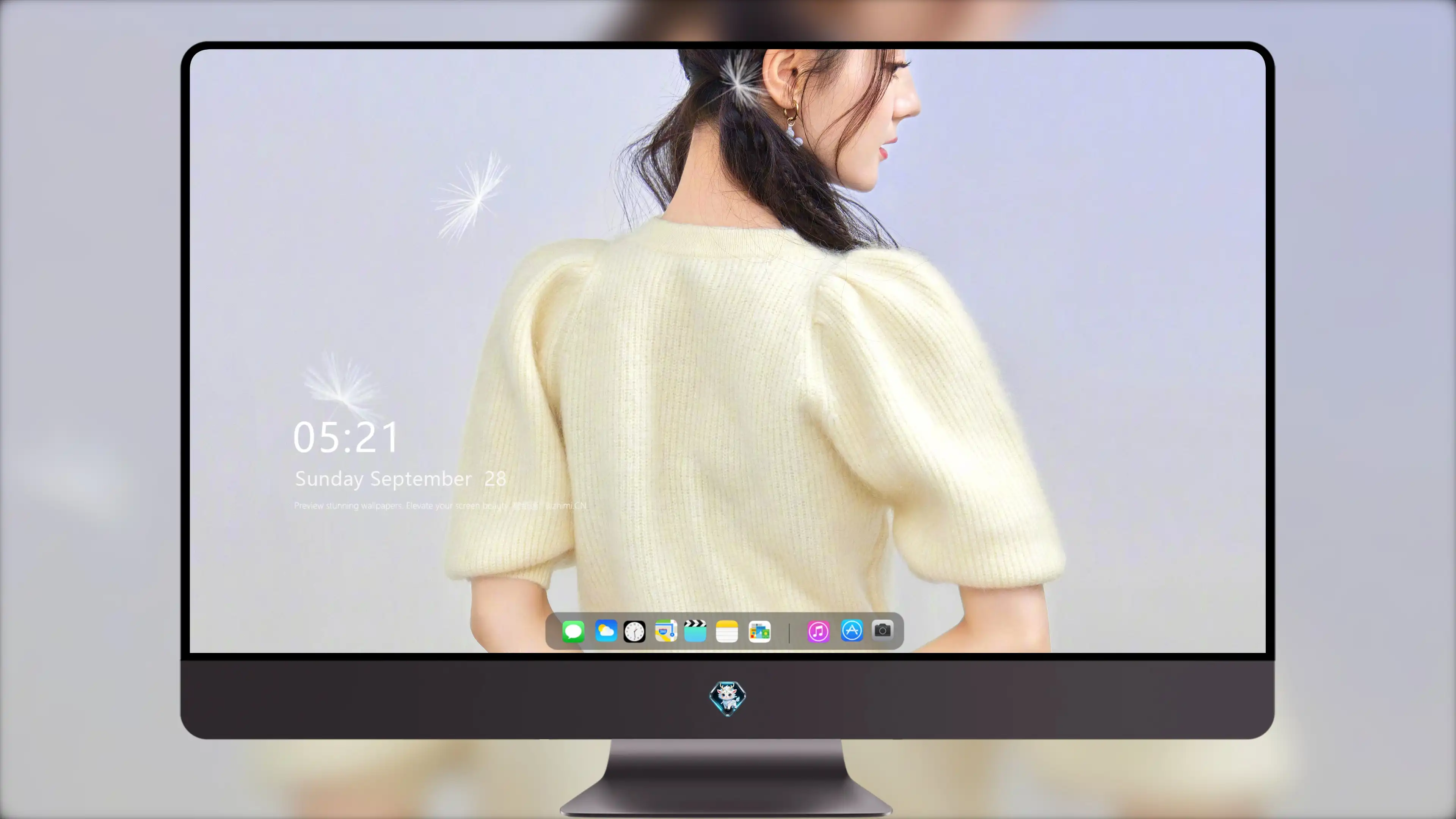Open the Notes app in the dock
Screen dimensions: 1456x819
pyautogui.click(x=727, y=631)
